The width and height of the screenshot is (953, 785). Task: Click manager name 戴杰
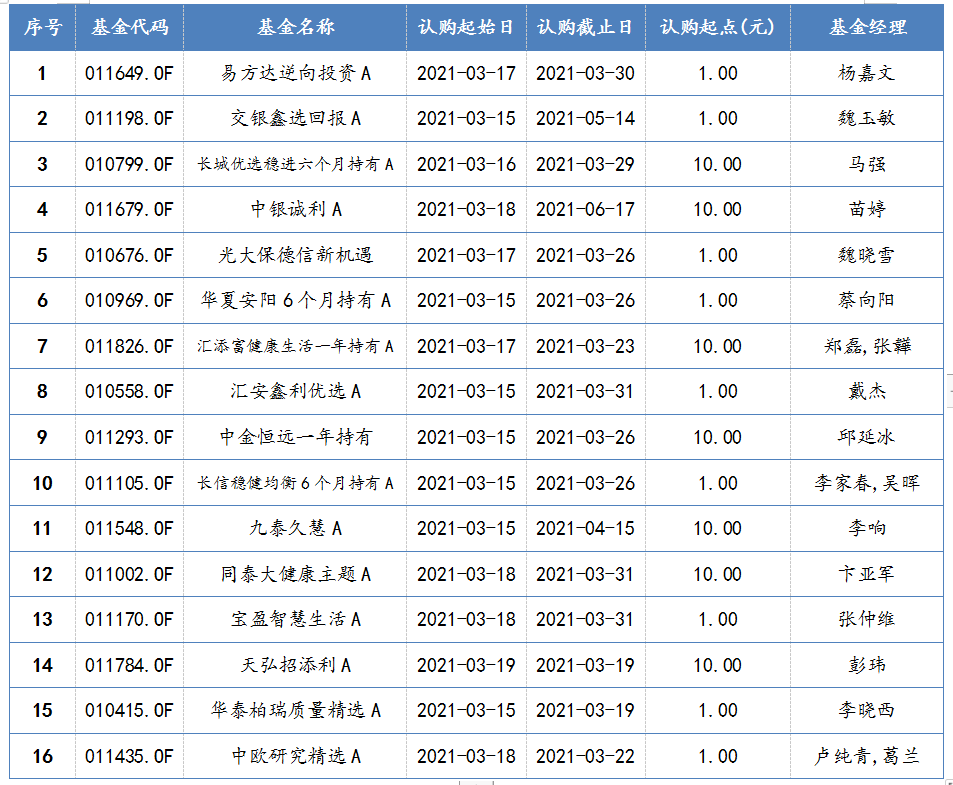(867, 391)
